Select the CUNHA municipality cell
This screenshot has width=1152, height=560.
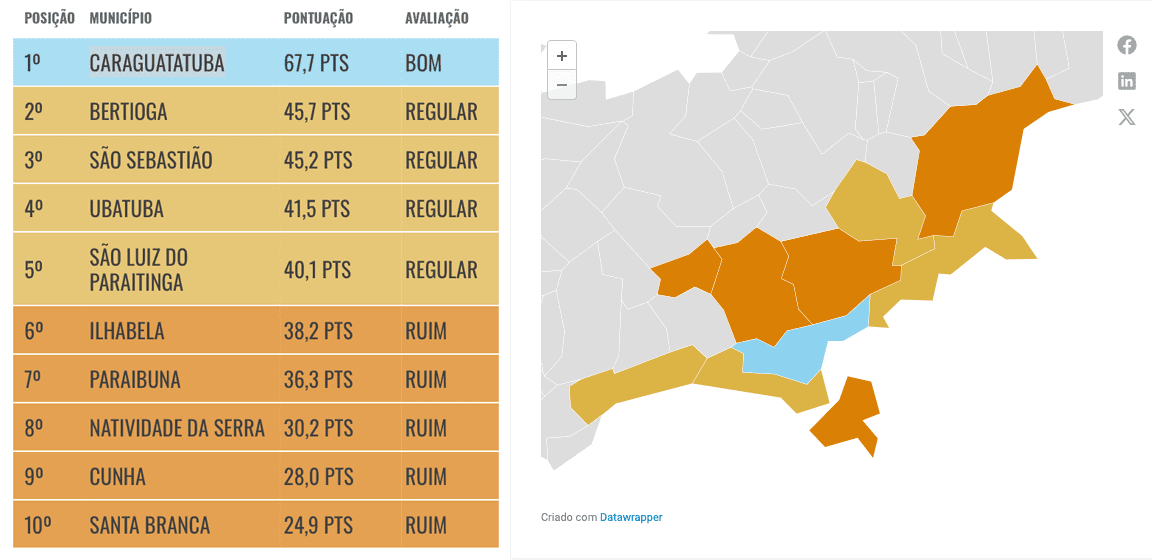(x=118, y=477)
